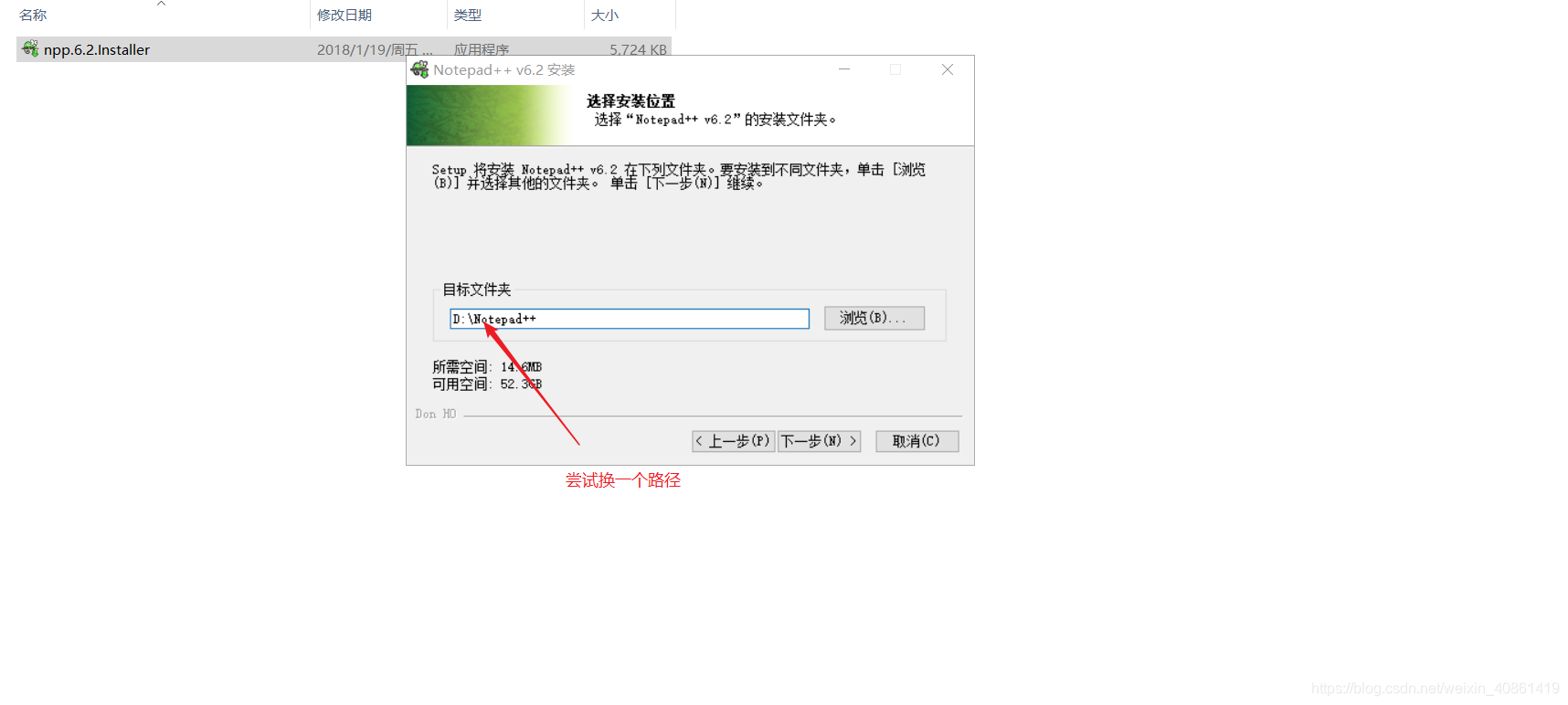Click the 目标文件夹 group label
The width and height of the screenshot is (1568, 705).
coord(477,289)
